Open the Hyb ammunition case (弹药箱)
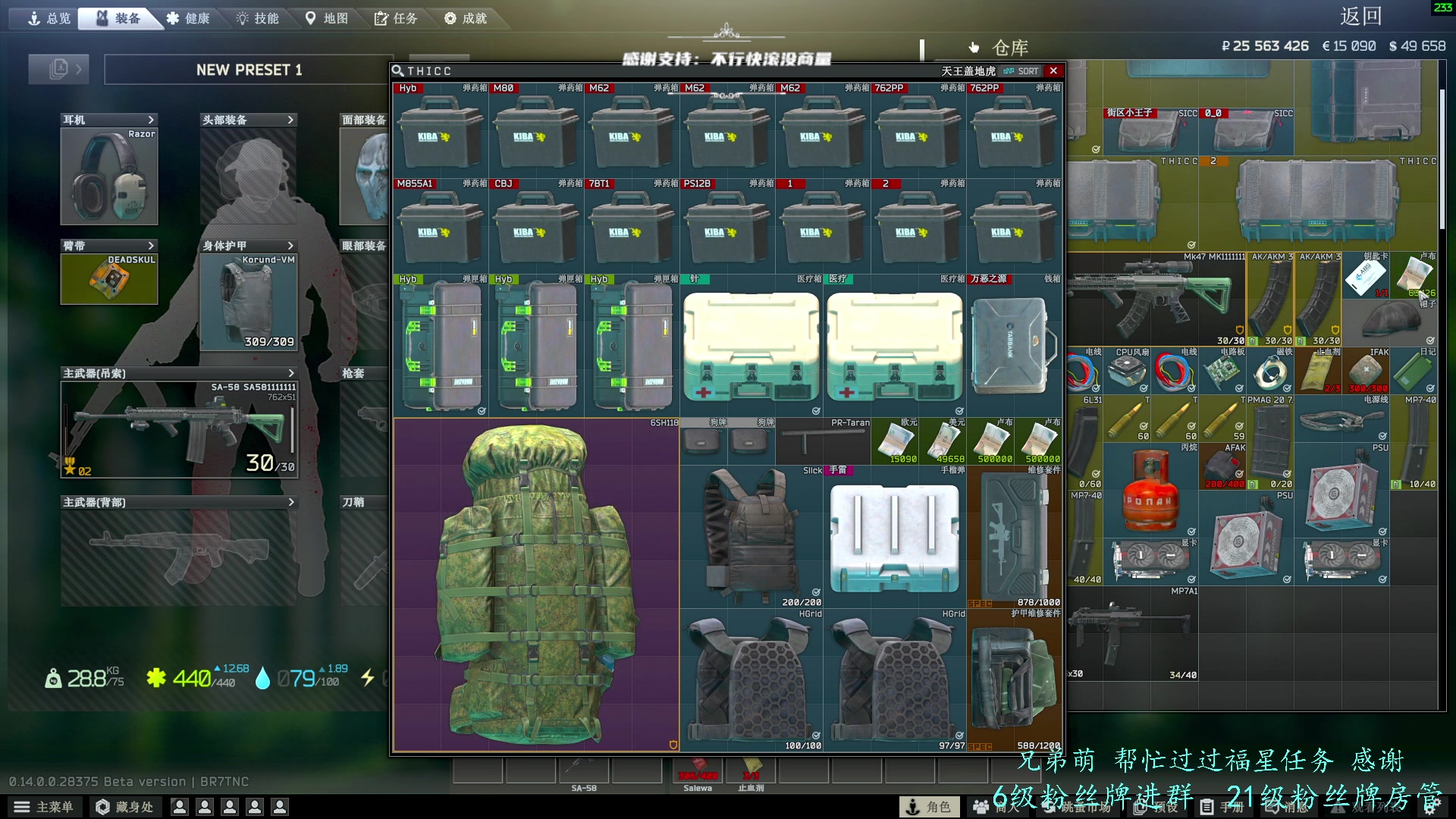 click(441, 130)
